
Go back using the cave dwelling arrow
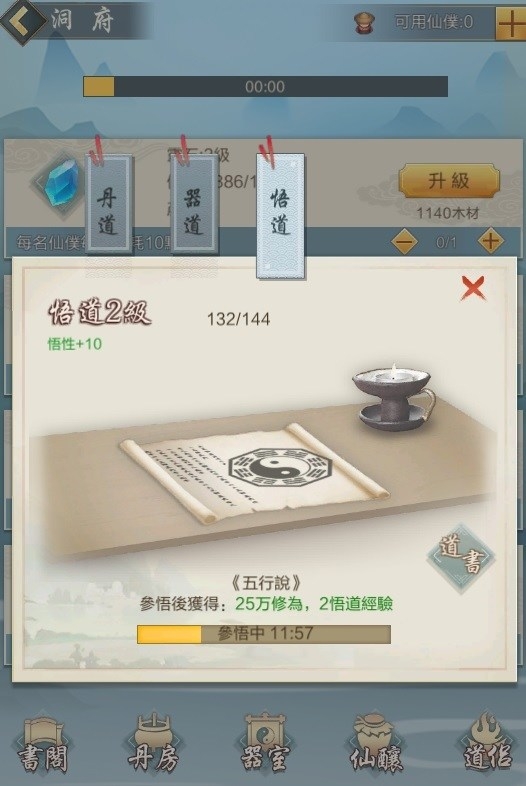pyautogui.click(x=21, y=21)
